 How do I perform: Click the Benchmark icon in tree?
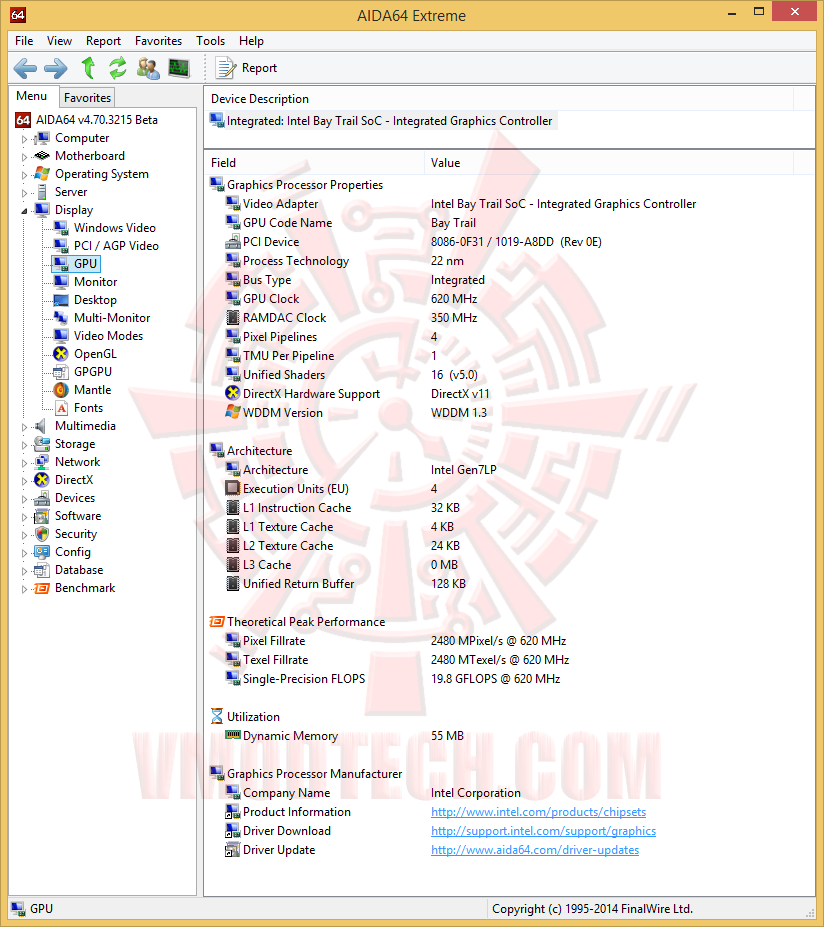click(x=41, y=588)
